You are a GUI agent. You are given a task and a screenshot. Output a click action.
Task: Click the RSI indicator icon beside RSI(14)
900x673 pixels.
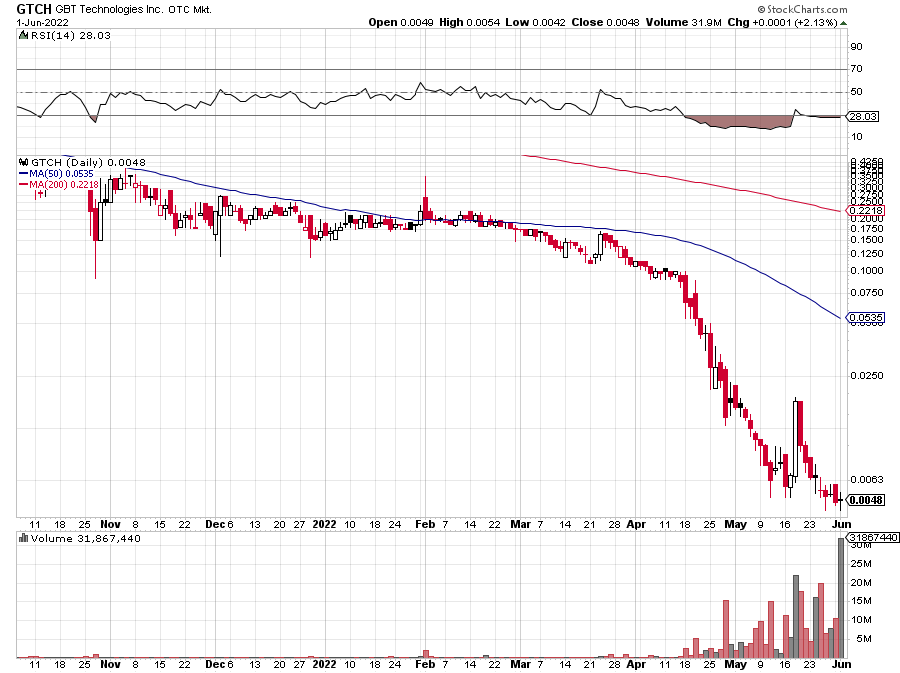point(23,36)
